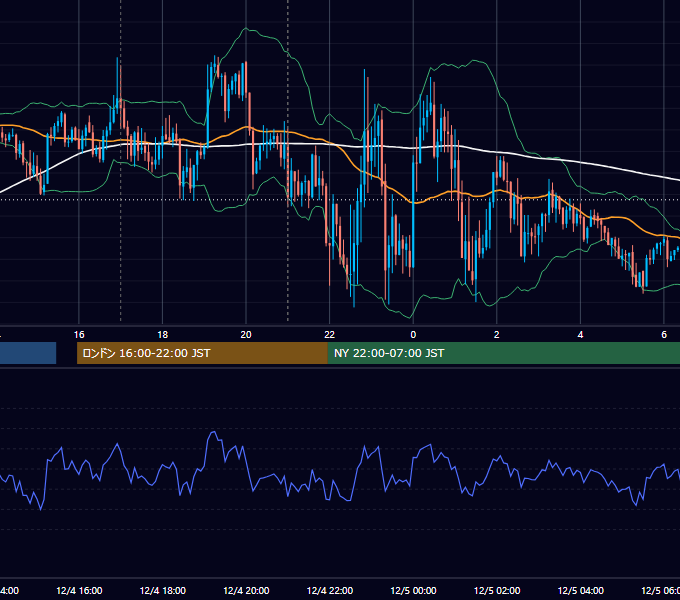Click the 12/4 22:00 date label

click(x=330, y=591)
